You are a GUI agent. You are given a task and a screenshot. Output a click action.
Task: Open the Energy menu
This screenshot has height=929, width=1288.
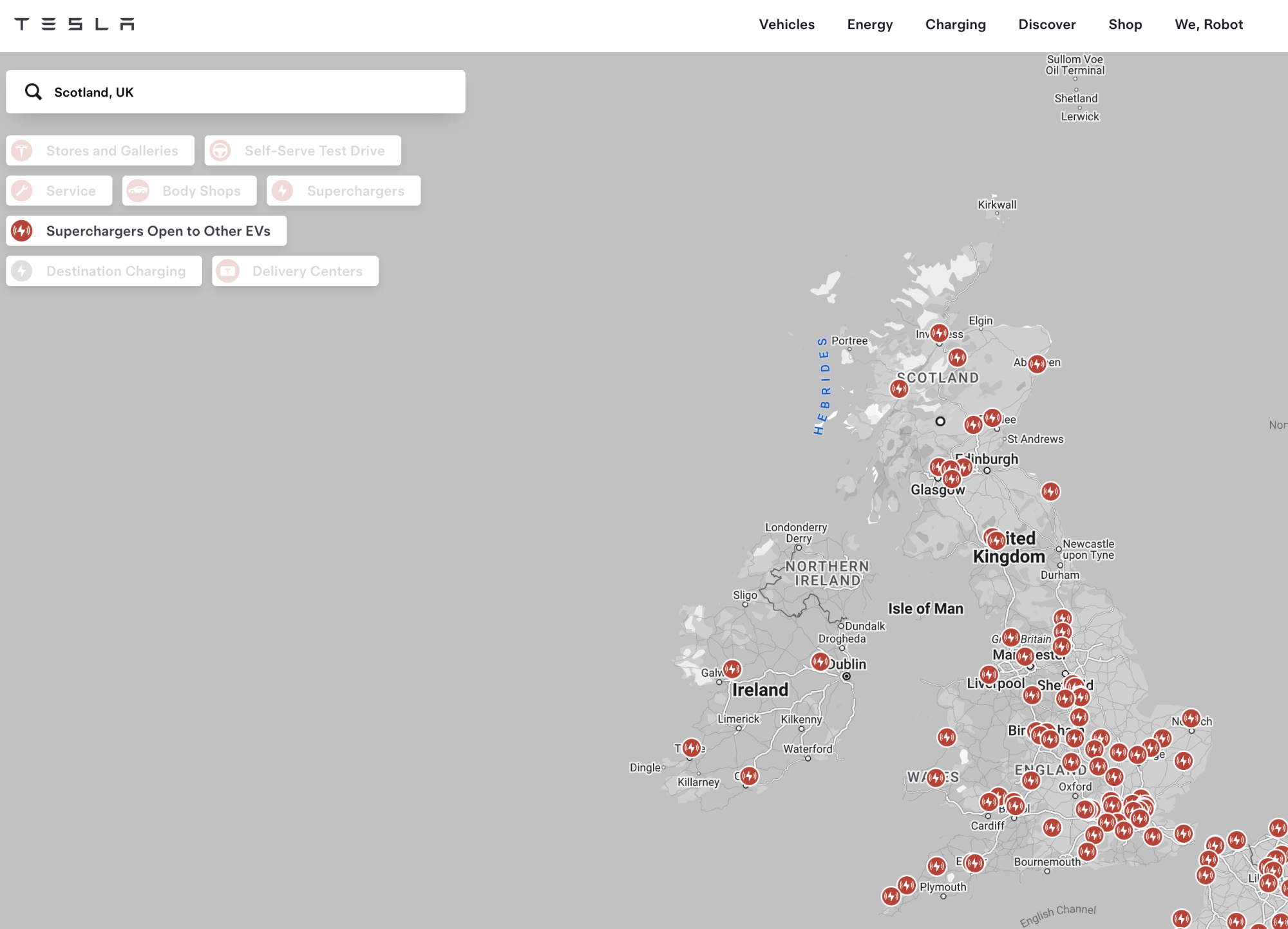point(870,24)
